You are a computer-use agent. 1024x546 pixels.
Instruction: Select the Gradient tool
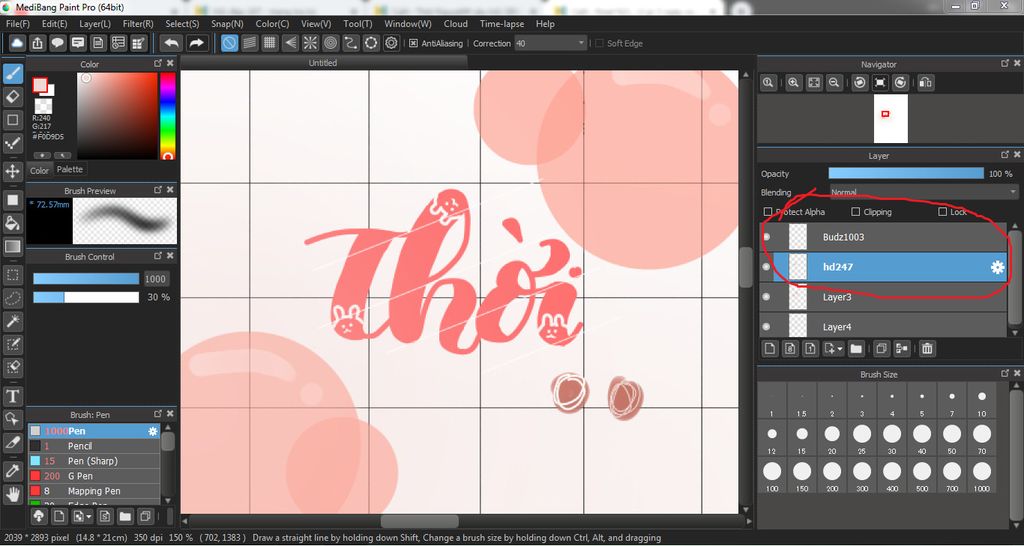click(12, 246)
